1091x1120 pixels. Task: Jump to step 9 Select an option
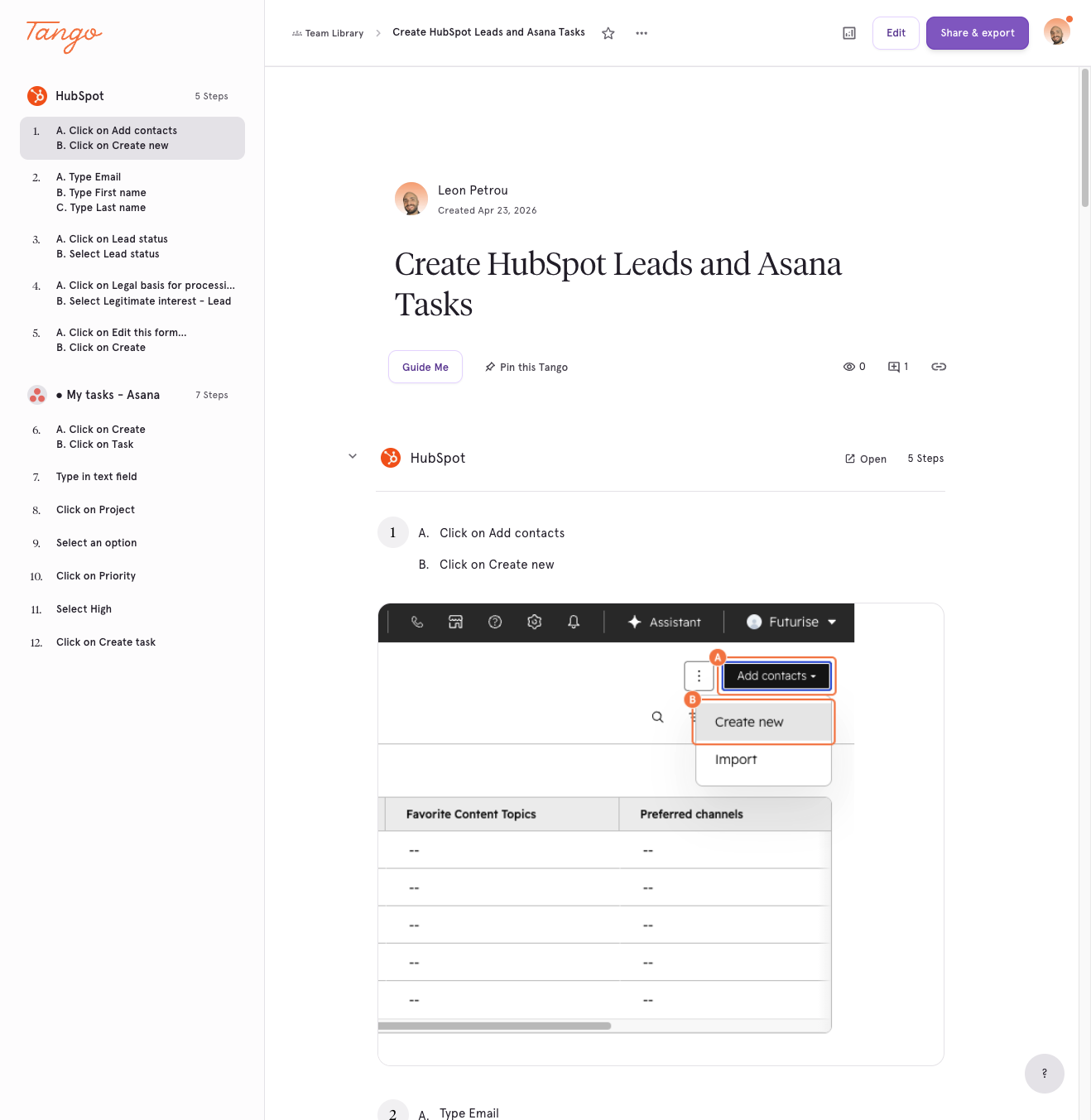[132, 543]
